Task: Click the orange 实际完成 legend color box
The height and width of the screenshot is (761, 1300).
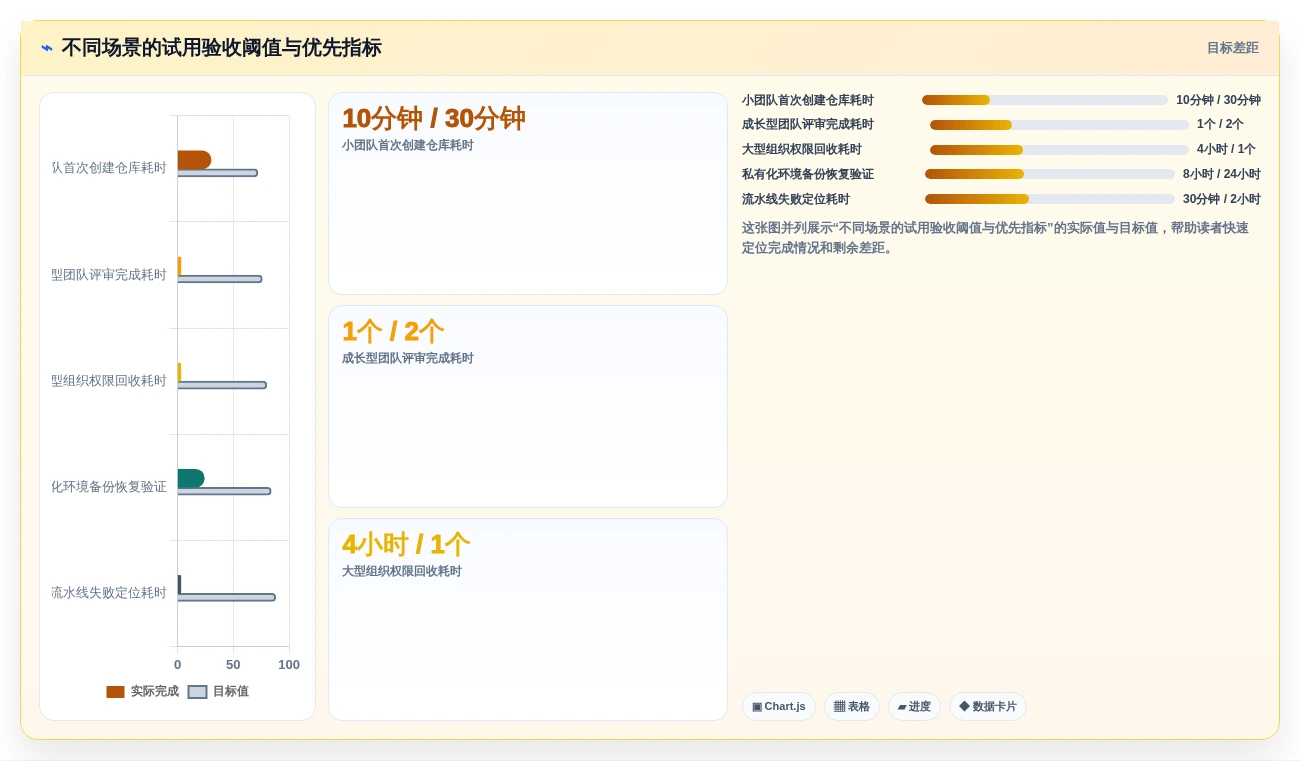Action: (x=115, y=692)
